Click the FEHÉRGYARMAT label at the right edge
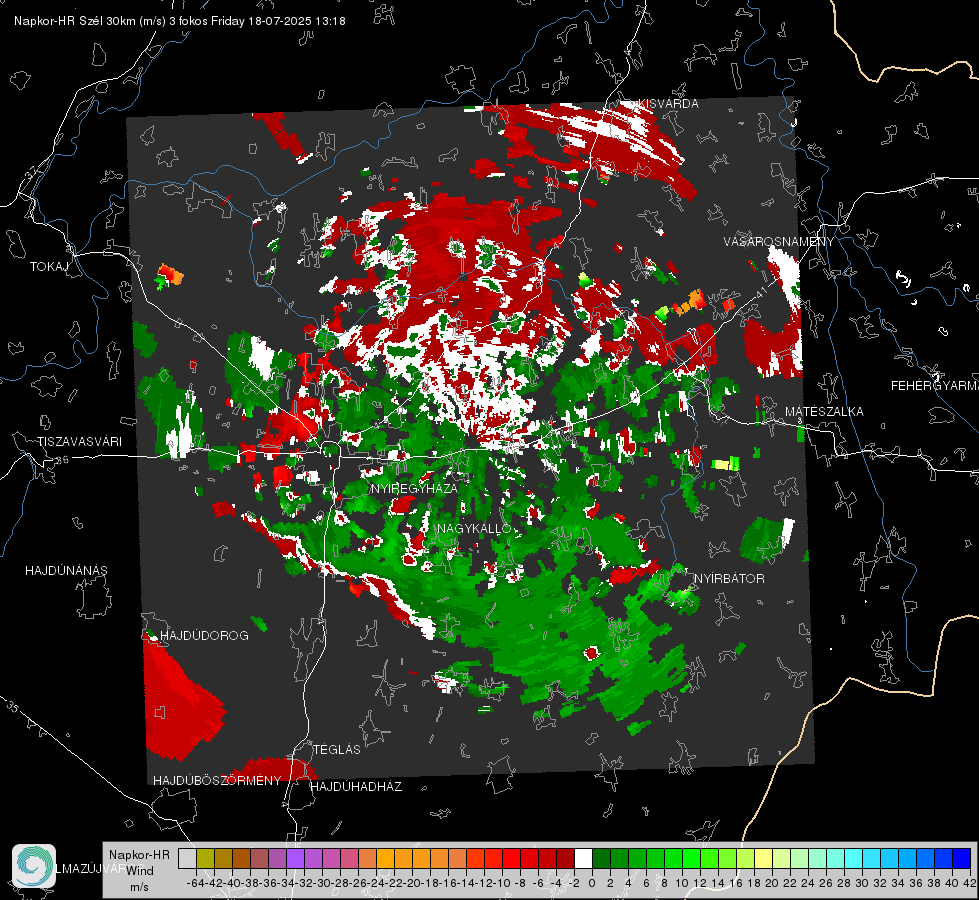 click(x=935, y=386)
